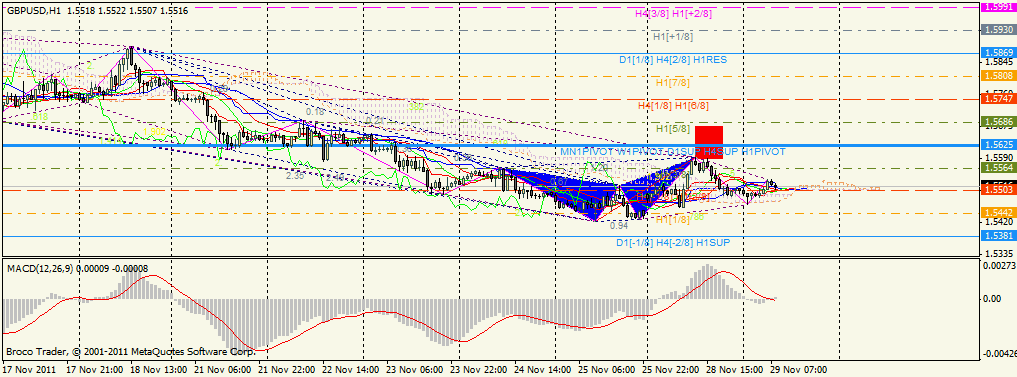Click the 2.35 ratio label on chart

(295, 175)
